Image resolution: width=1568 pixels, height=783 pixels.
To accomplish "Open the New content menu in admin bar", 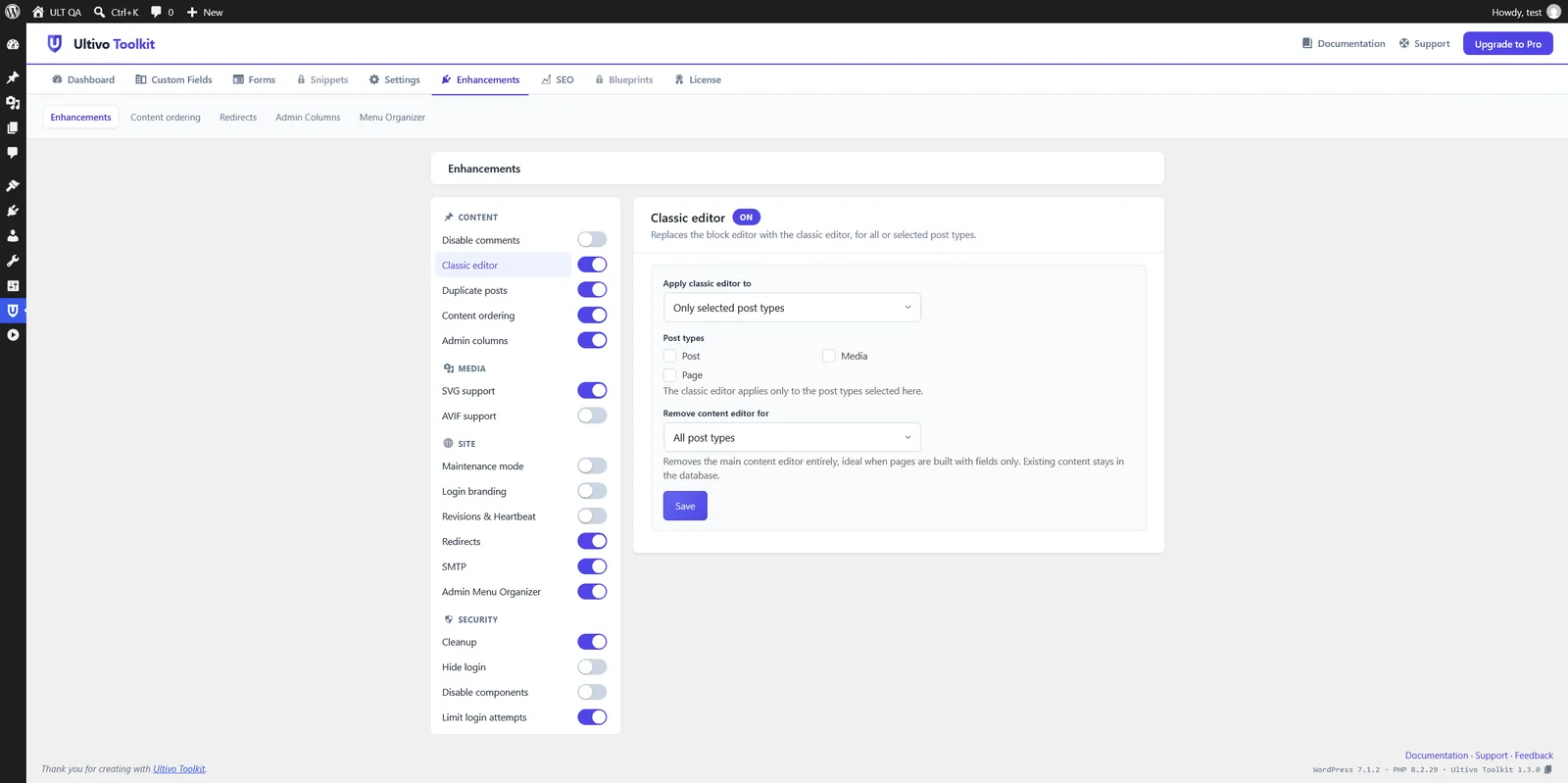I will coord(205,12).
